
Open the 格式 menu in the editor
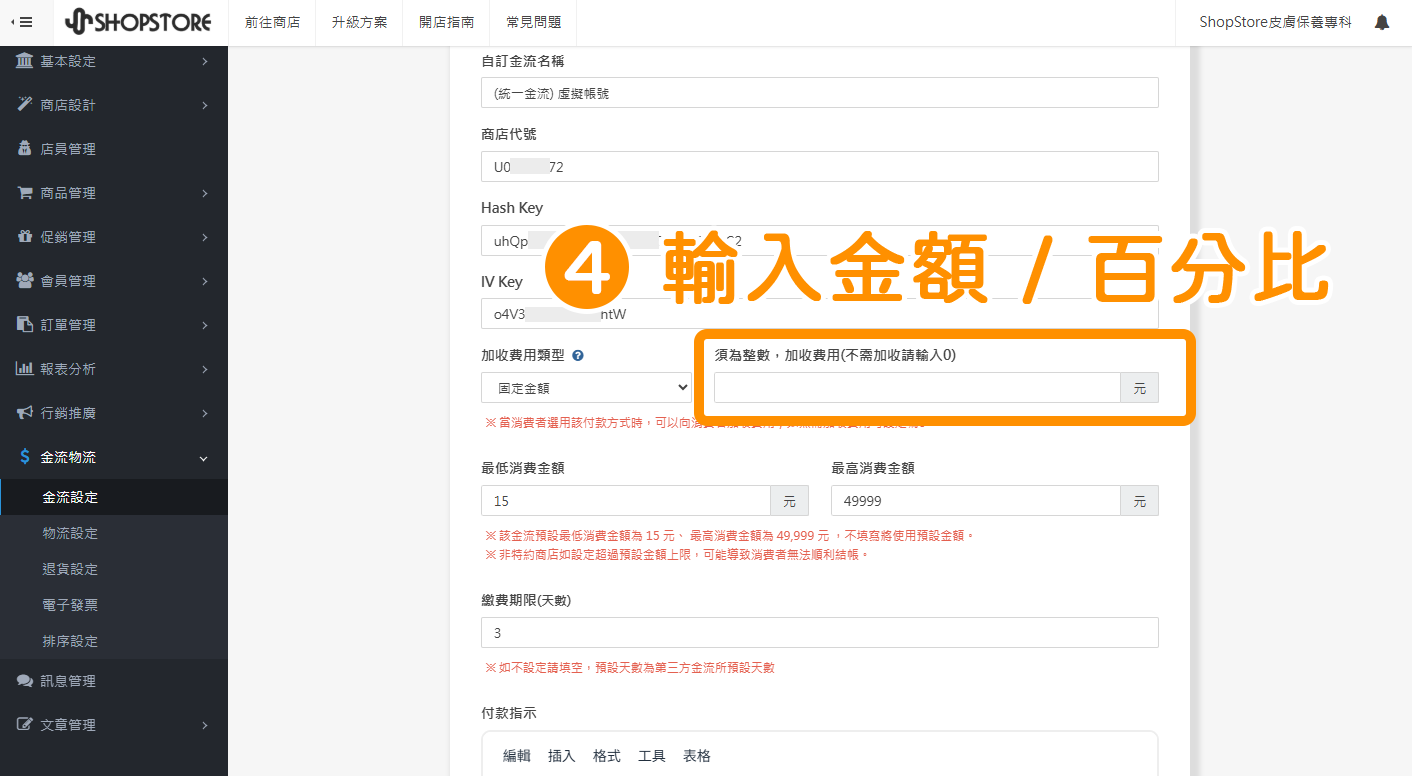pyautogui.click(x=605, y=756)
